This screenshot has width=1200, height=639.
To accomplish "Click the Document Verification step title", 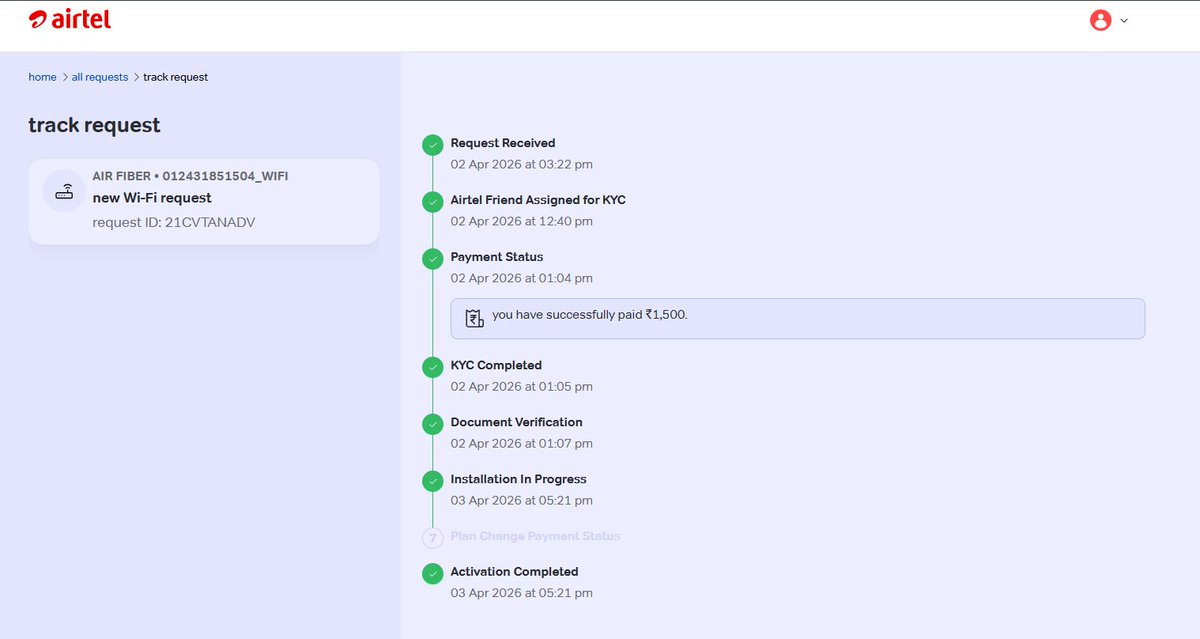I will [516, 422].
